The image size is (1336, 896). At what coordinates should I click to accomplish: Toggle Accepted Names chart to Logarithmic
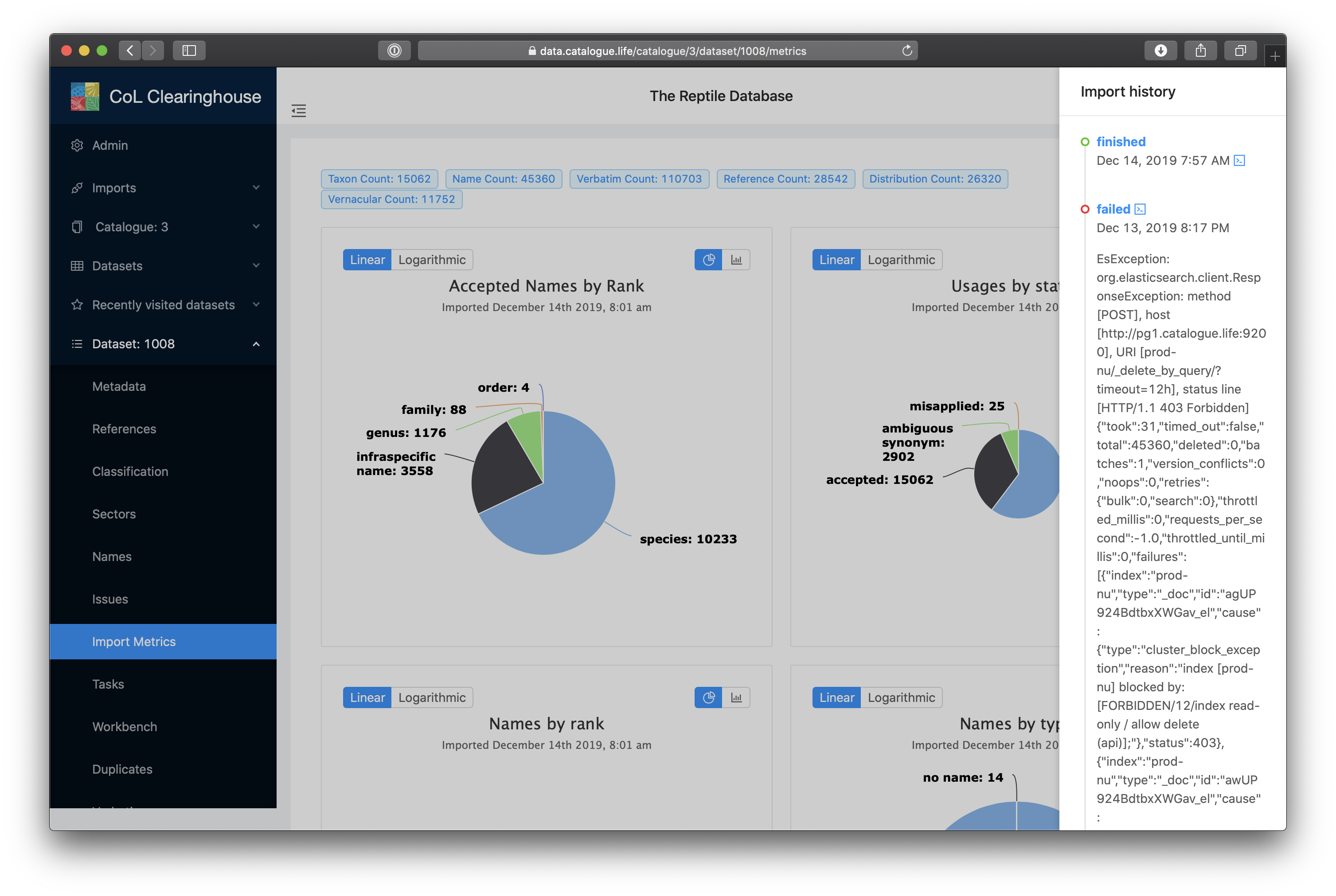click(x=431, y=260)
